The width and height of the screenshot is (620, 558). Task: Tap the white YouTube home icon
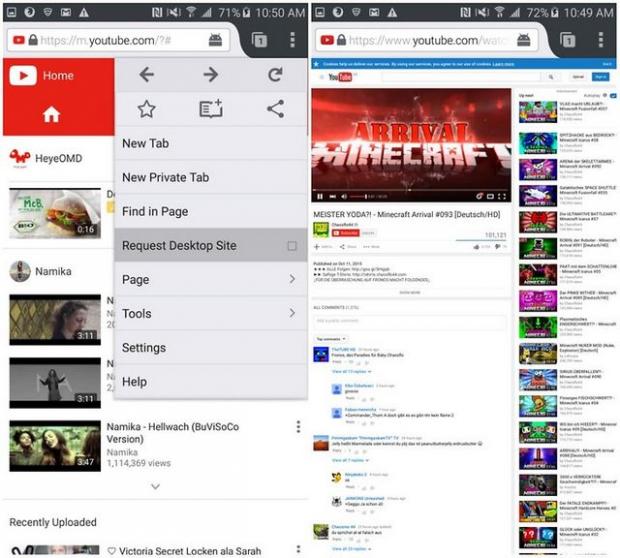51,115
